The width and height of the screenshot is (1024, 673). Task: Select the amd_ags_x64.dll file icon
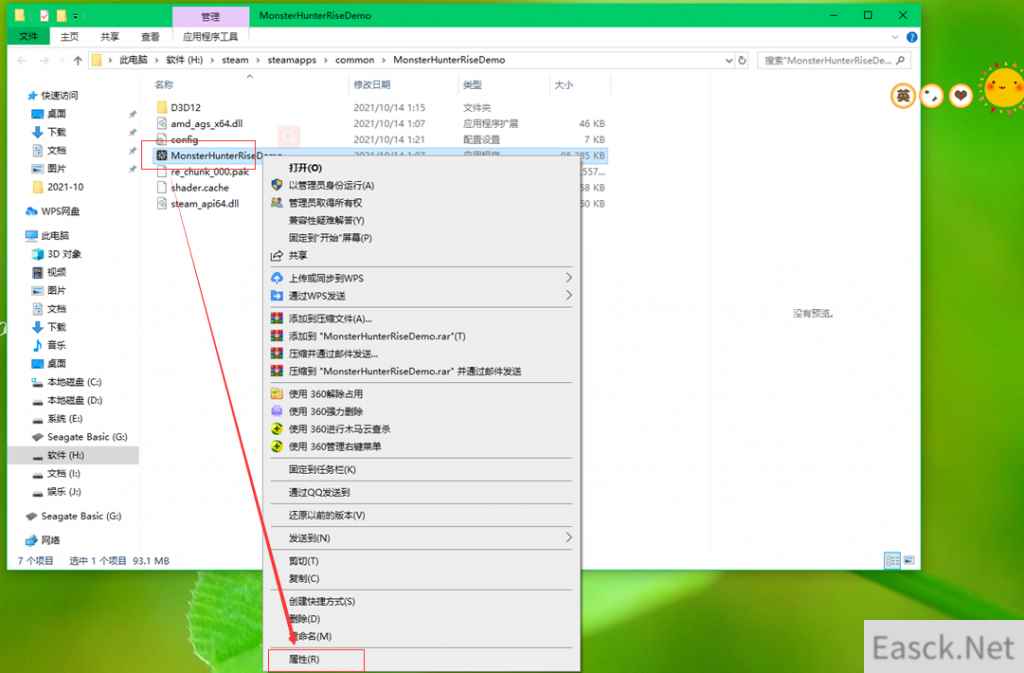pyautogui.click(x=162, y=123)
